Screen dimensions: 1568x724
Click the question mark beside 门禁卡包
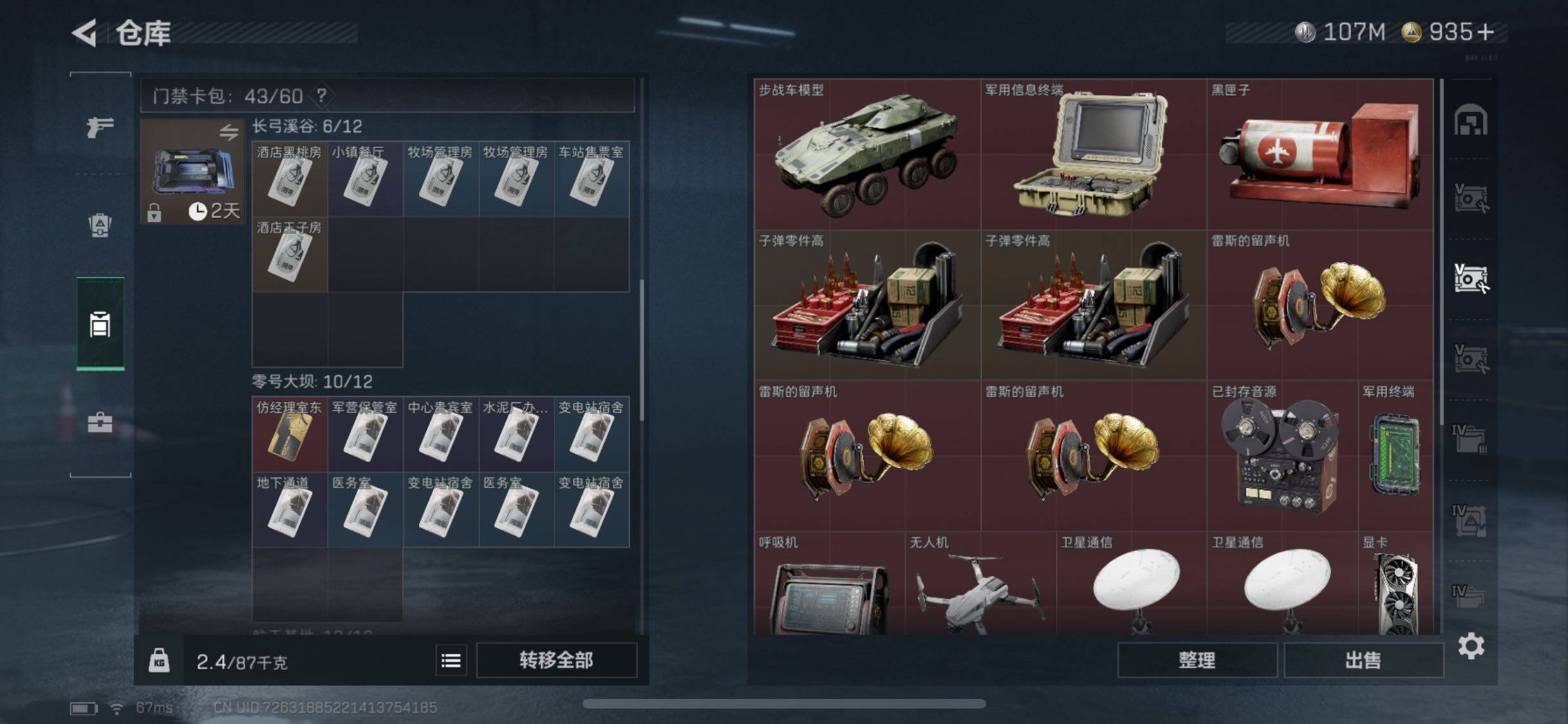321,96
